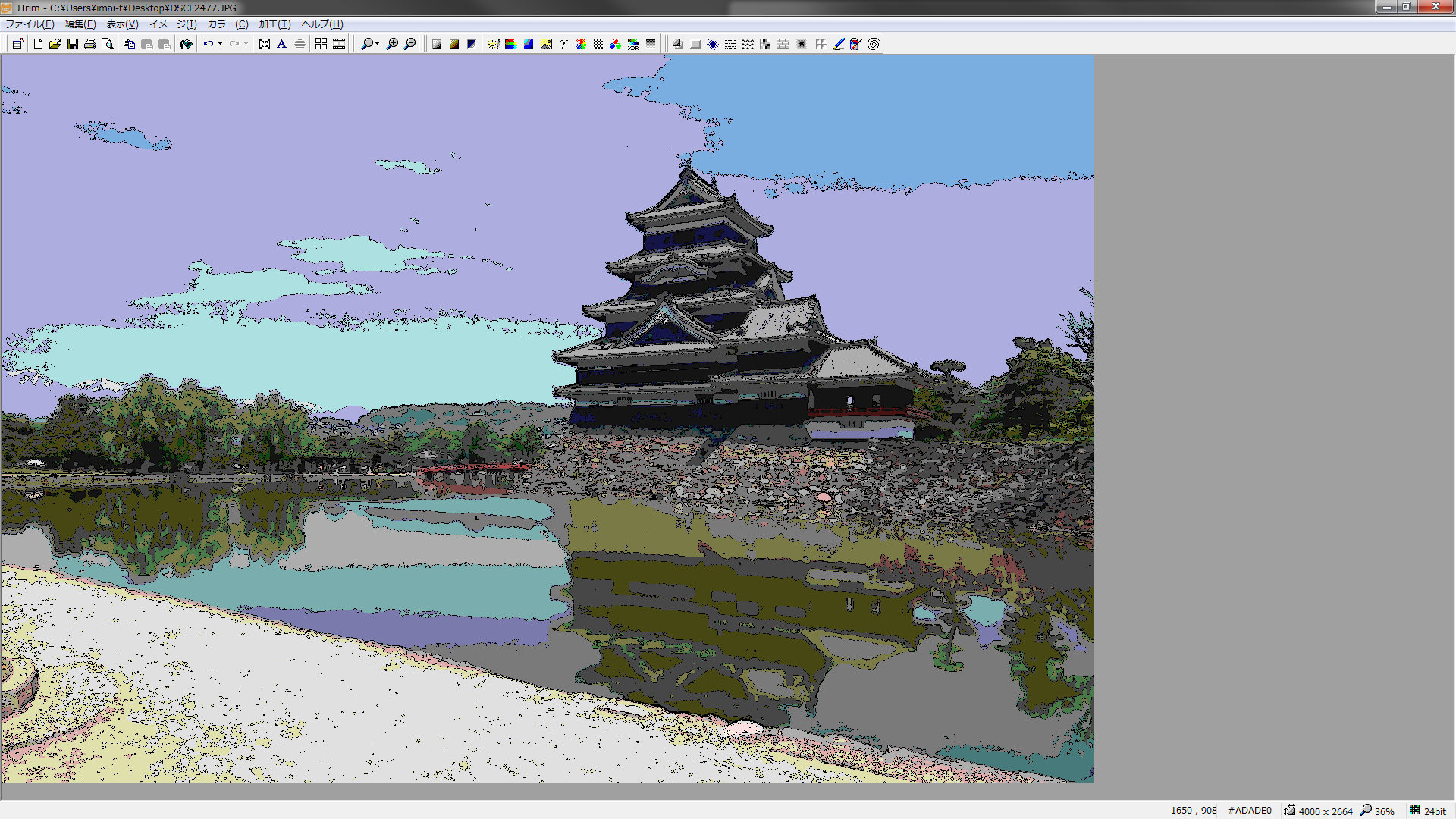Click the zoom in magnifier icon
Image resolution: width=1456 pixels, height=819 pixels.
click(392, 44)
